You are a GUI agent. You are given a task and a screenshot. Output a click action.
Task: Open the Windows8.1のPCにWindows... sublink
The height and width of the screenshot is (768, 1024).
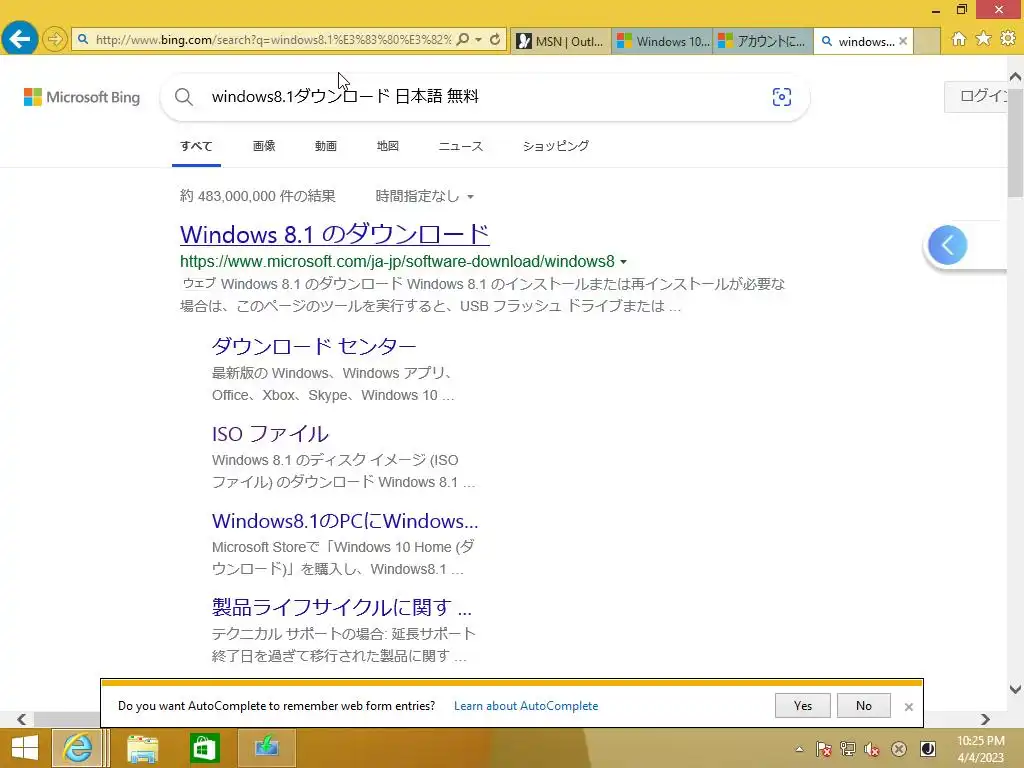pos(345,520)
